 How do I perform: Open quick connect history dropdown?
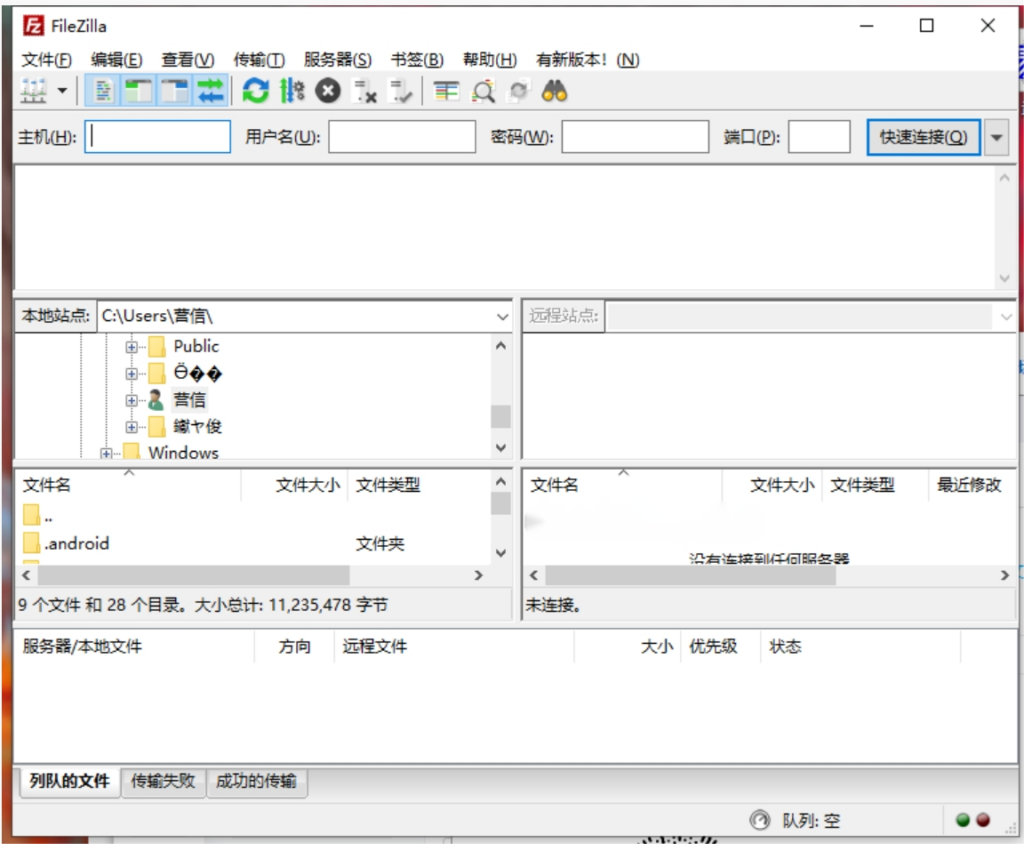click(x=996, y=137)
